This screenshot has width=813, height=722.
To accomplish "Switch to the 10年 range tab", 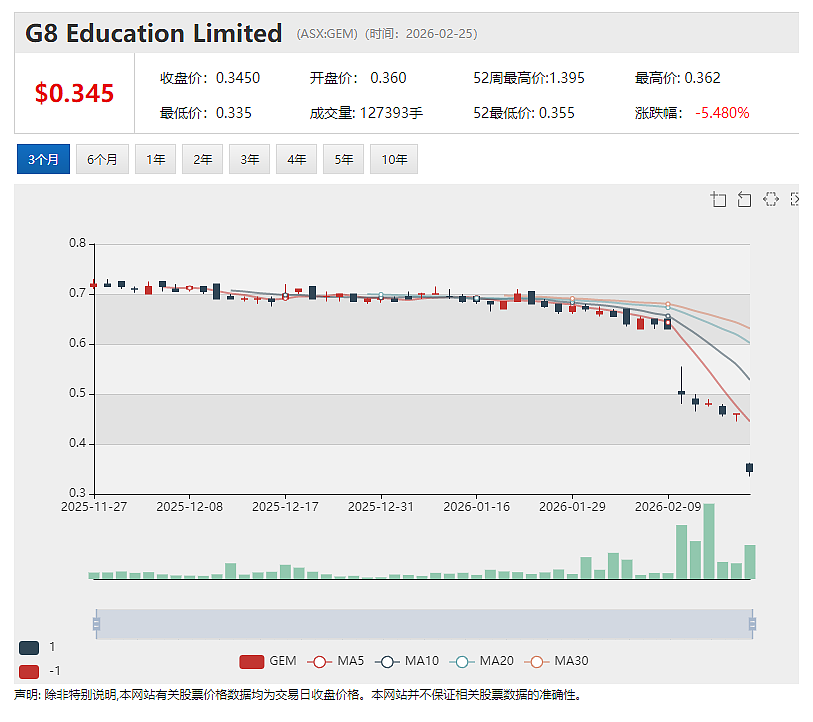I will [394, 159].
